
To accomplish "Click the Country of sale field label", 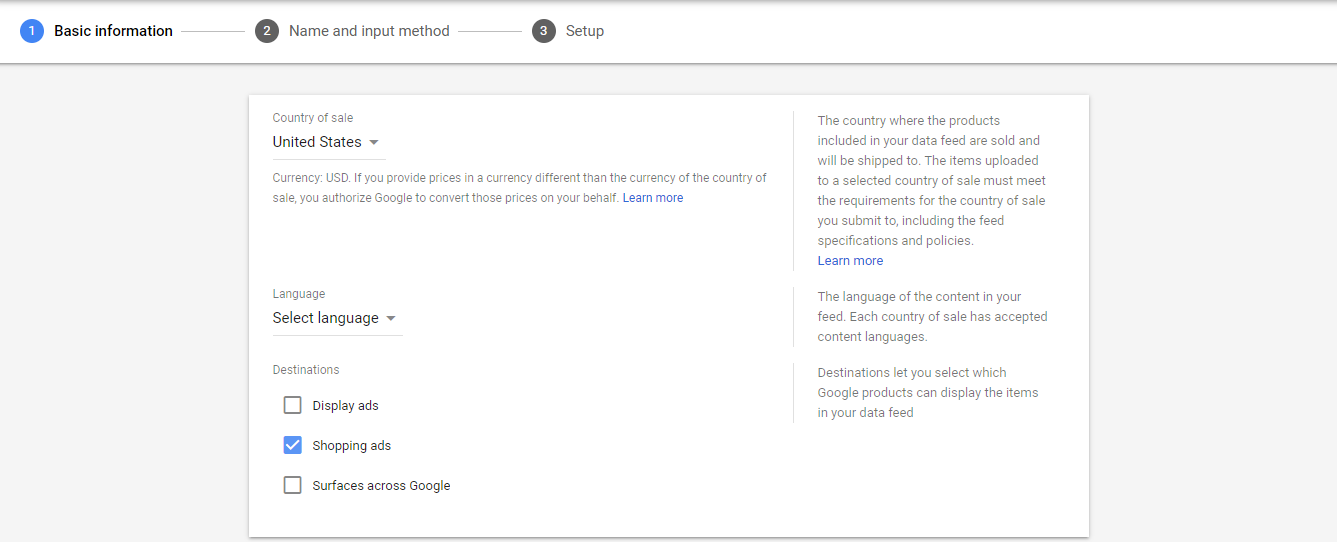I will click(x=313, y=118).
